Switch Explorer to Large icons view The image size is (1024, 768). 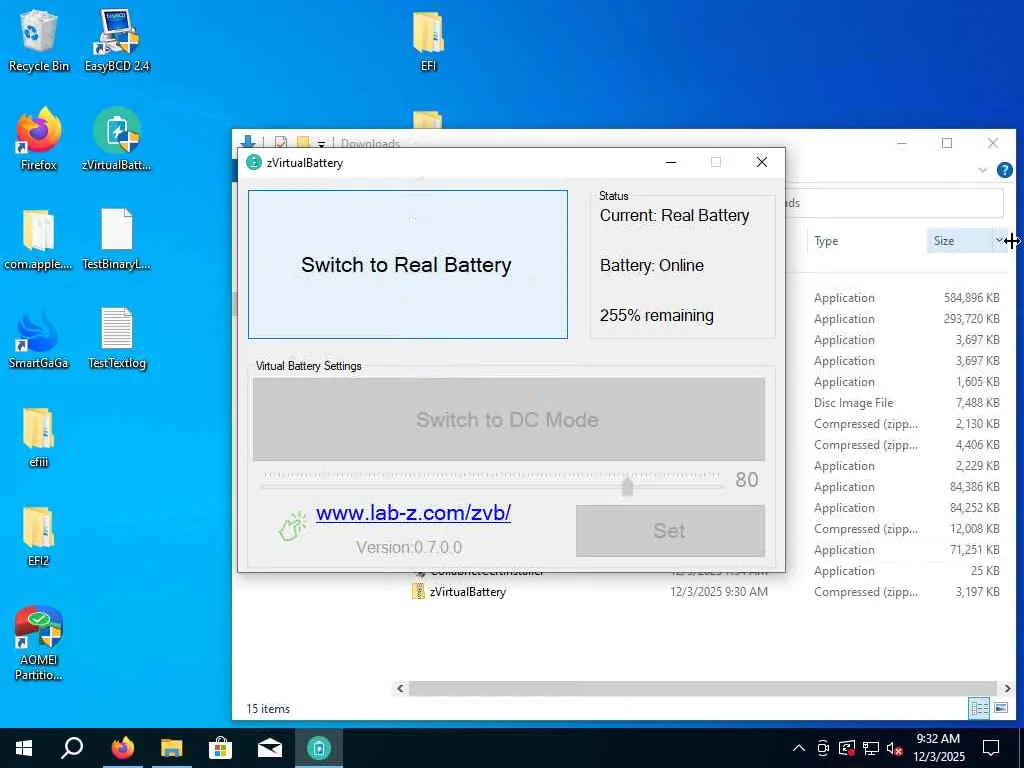coord(1001,708)
